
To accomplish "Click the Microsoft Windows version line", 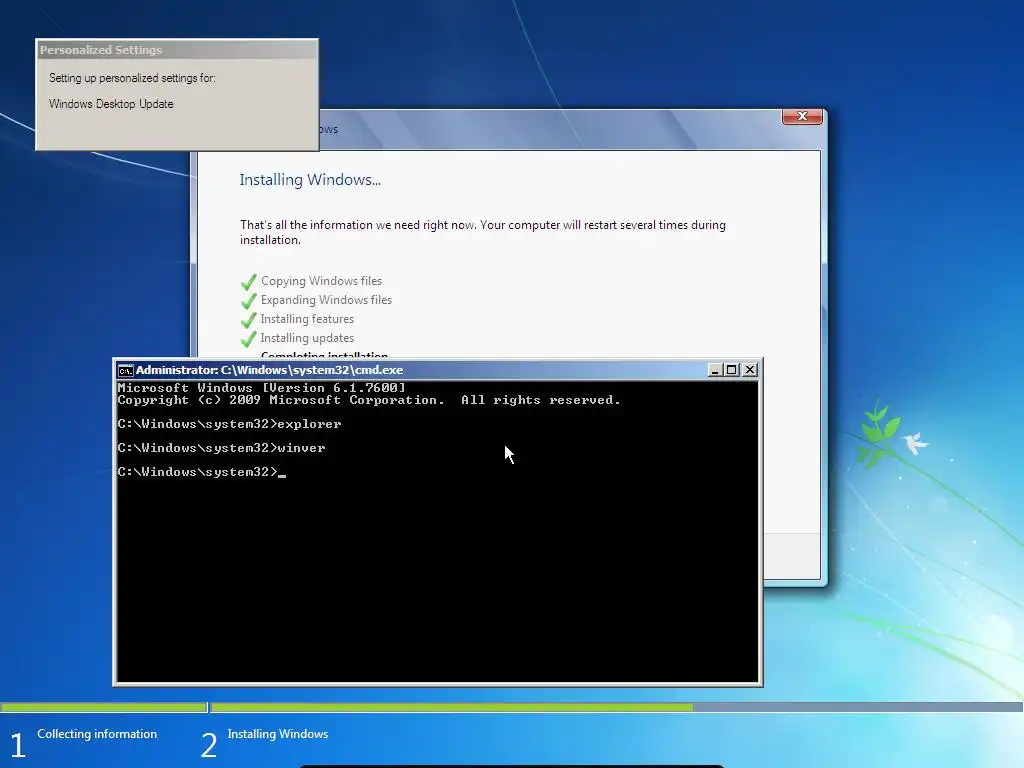I will pos(261,388).
